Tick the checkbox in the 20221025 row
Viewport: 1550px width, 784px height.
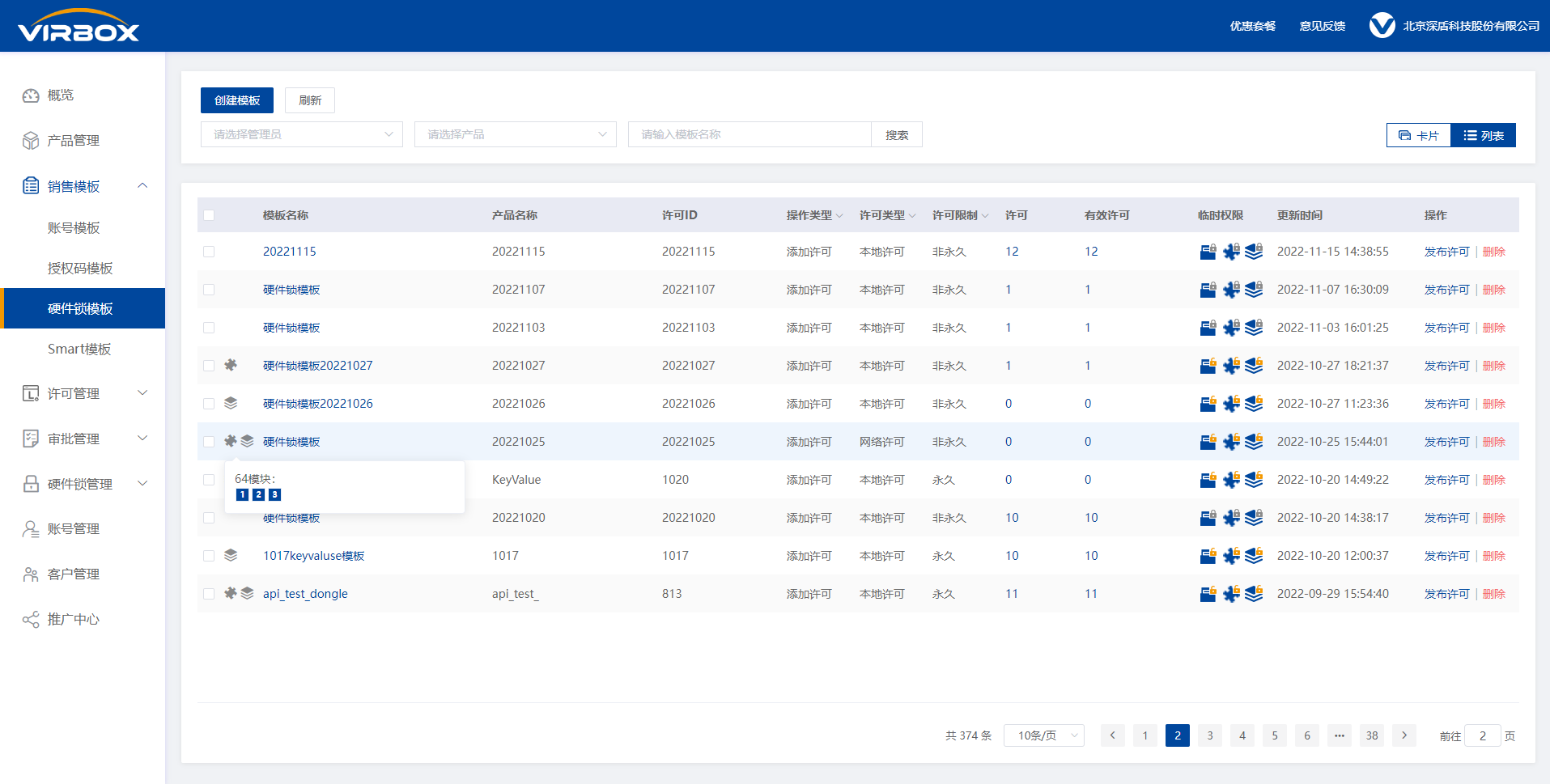pos(209,442)
